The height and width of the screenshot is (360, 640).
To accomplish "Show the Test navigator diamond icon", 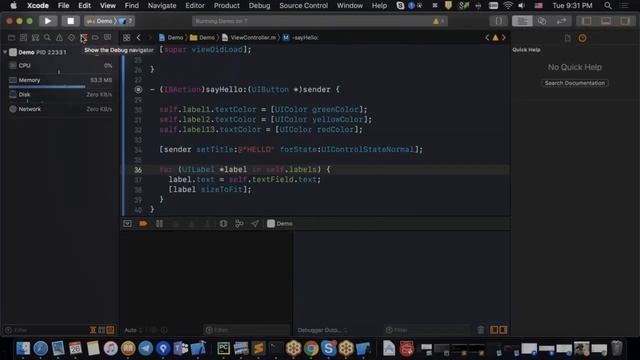I will (71, 38).
